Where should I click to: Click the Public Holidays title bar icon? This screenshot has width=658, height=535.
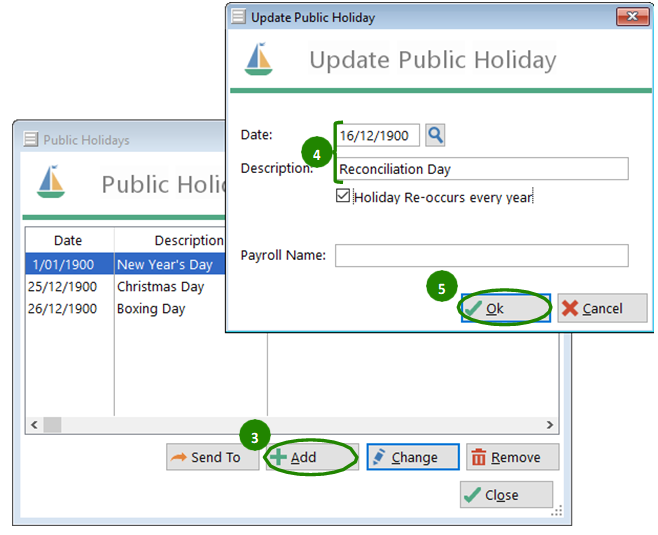31,139
